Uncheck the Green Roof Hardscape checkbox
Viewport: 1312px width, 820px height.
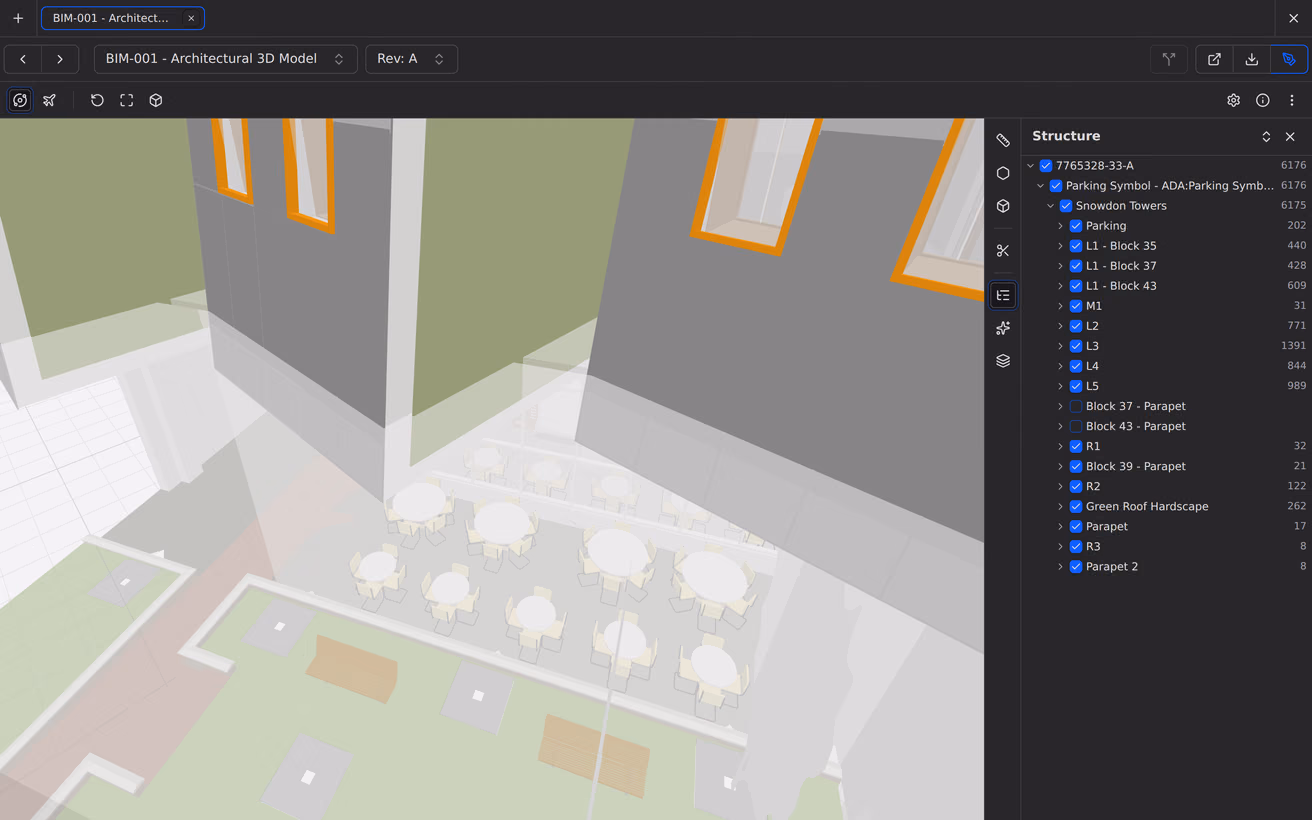point(1076,506)
